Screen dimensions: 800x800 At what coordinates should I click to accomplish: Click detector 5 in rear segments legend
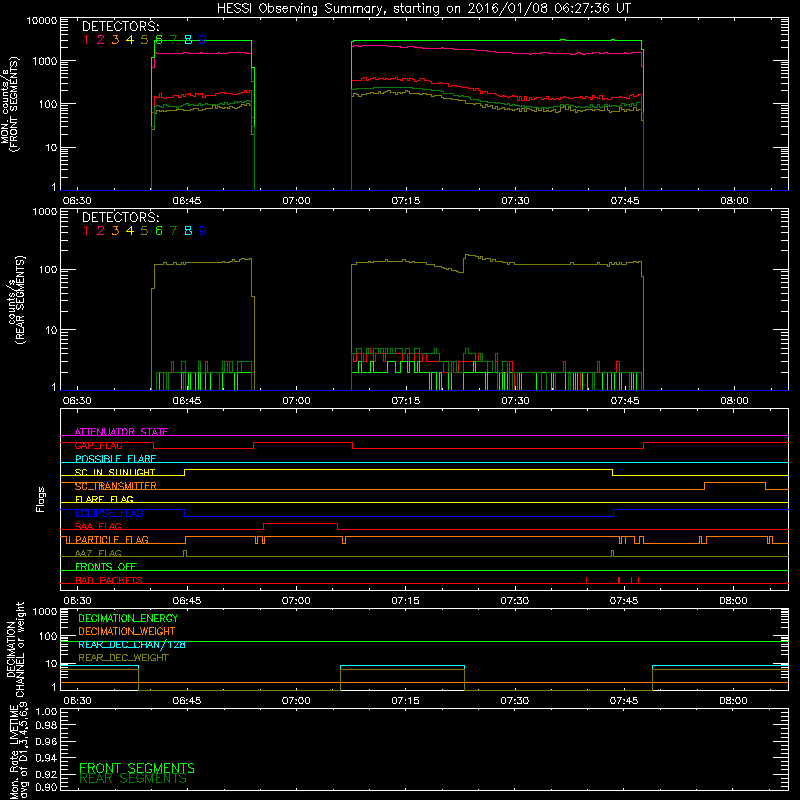[144, 231]
